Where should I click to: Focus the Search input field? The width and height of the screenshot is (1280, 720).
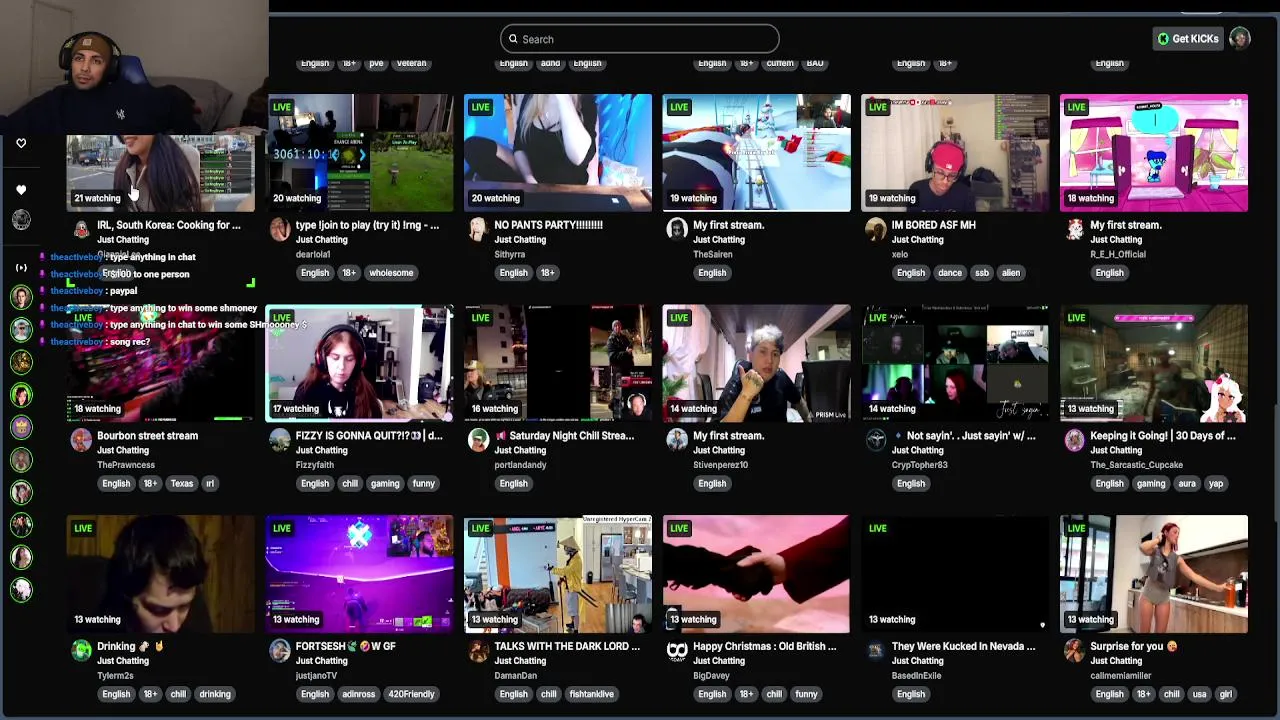639,39
